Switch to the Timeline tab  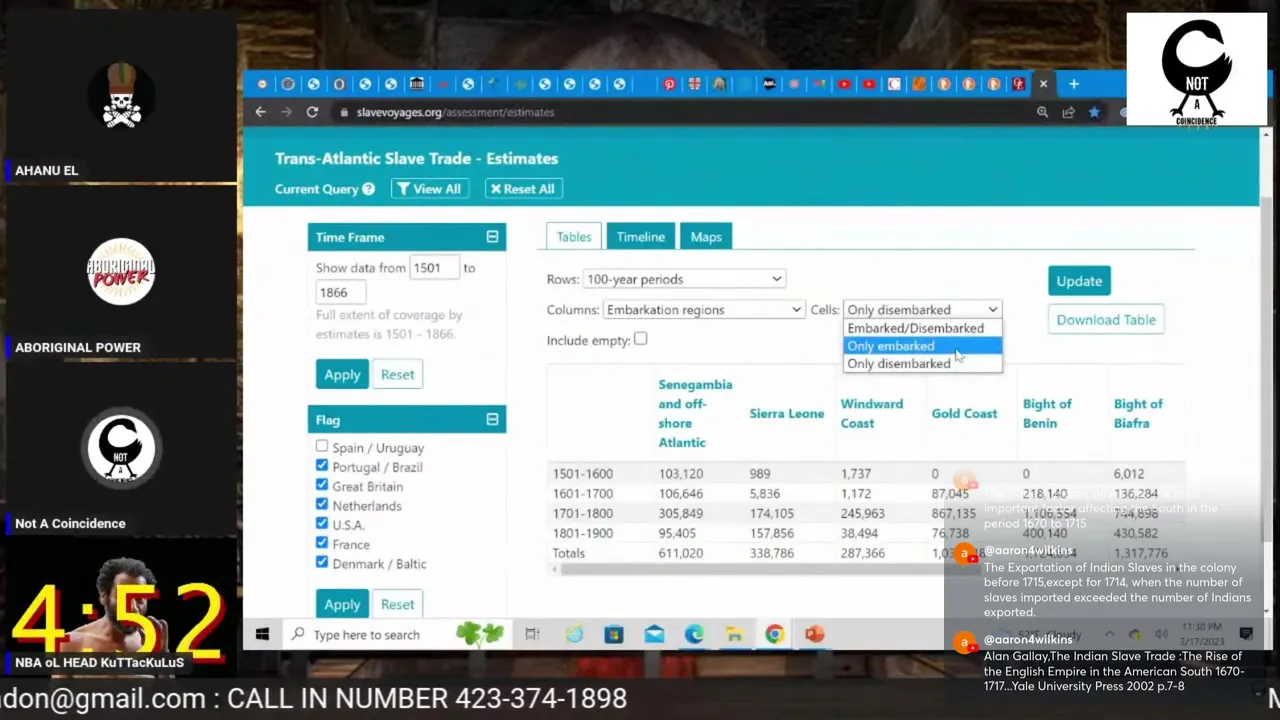pyautogui.click(x=641, y=237)
